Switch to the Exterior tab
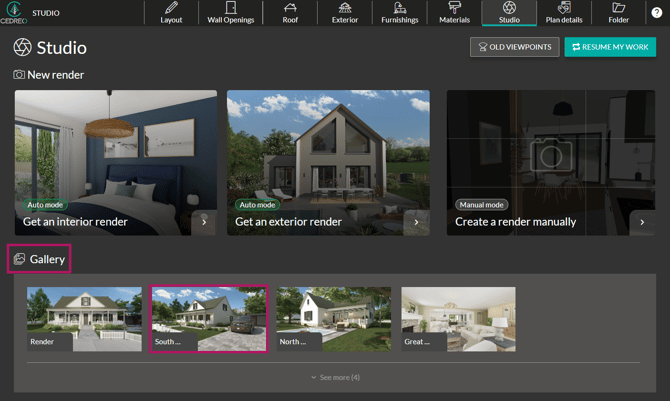 click(345, 13)
